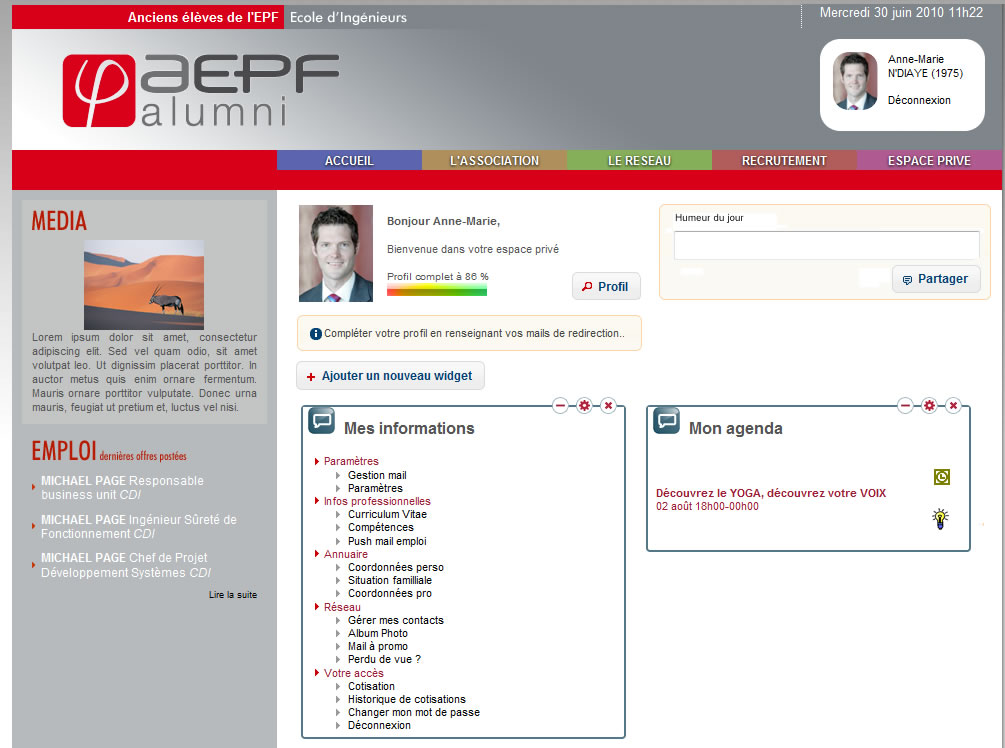The height and width of the screenshot is (748, 1005).
Task: Add a new widget with Ajouter button
Action: coord(391,376)
